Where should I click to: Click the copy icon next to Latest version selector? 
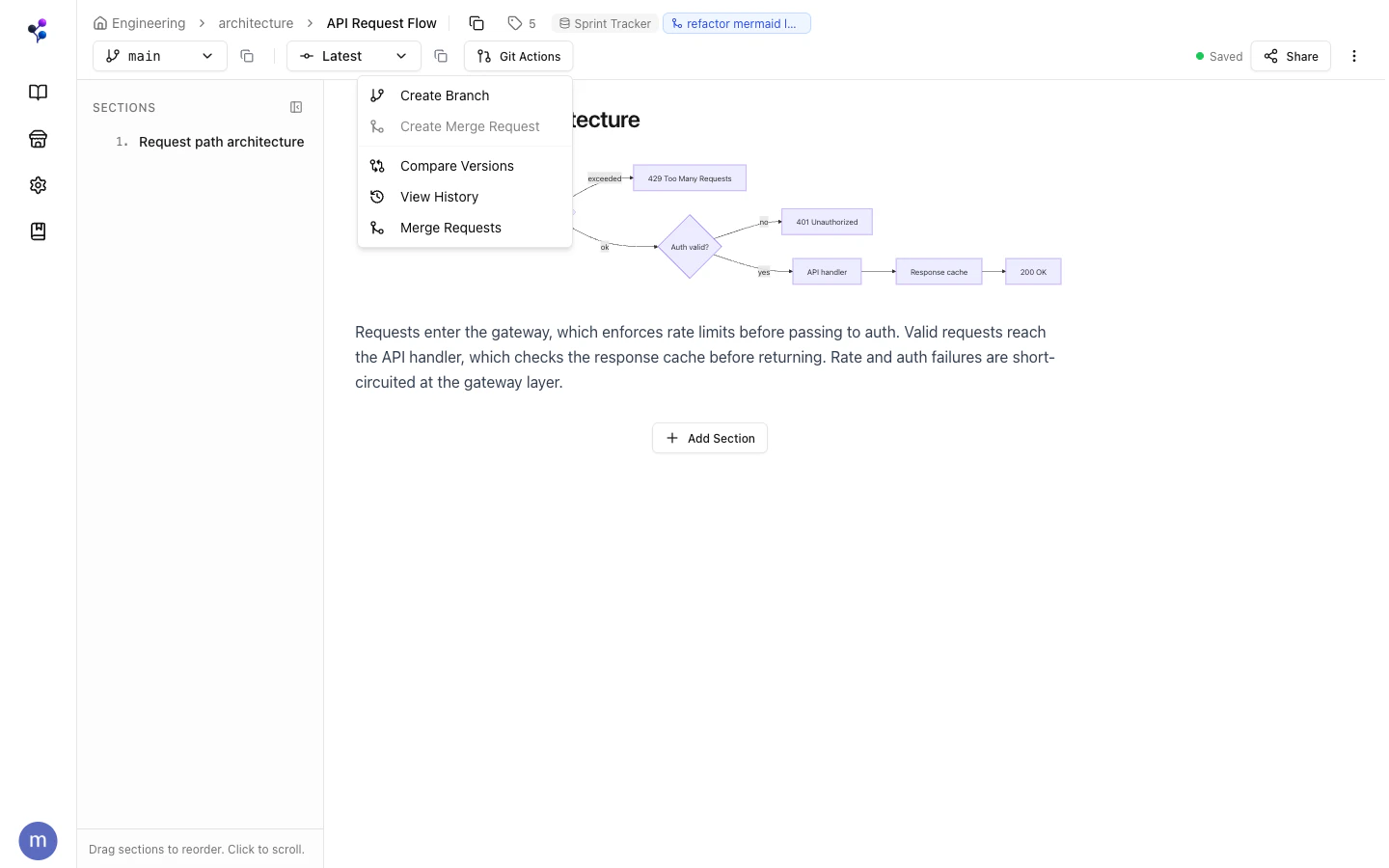(441, 56)
